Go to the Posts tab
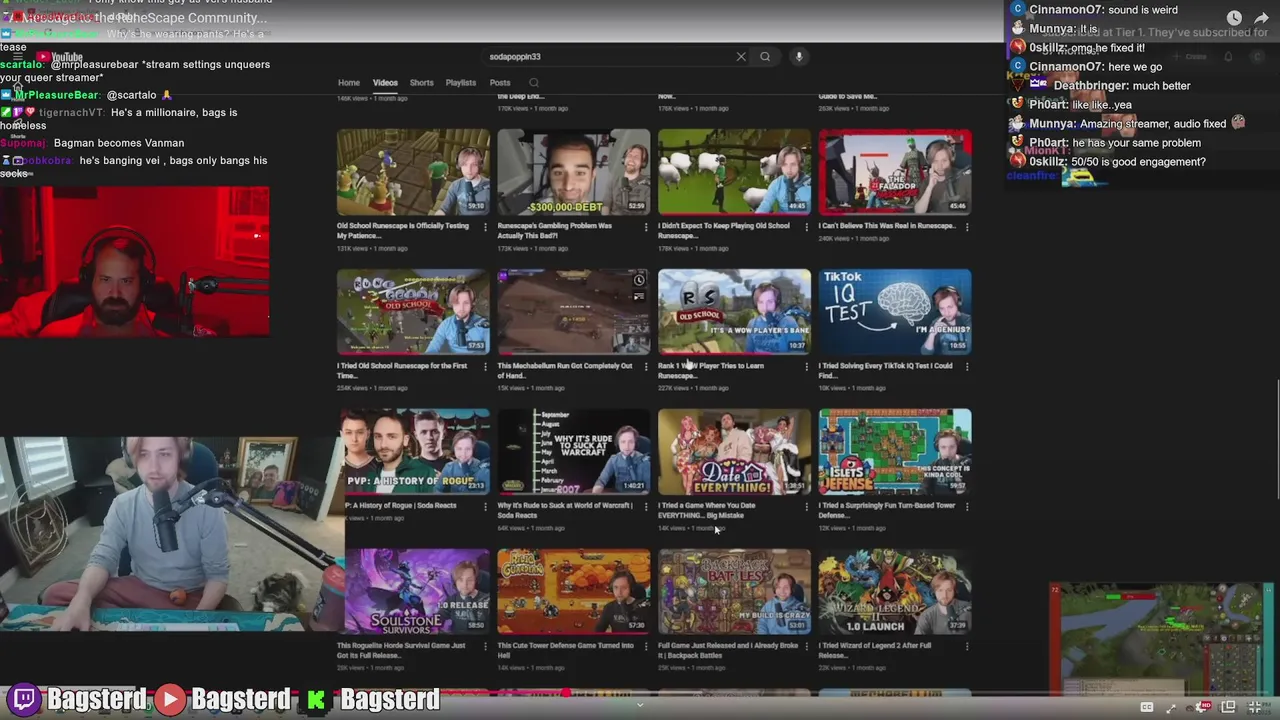 tap(500, 83)
